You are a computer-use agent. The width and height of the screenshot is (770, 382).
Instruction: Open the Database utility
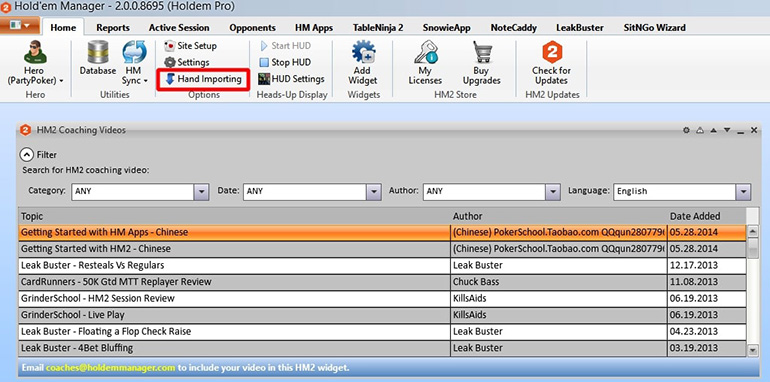click(x=98, y=59)
